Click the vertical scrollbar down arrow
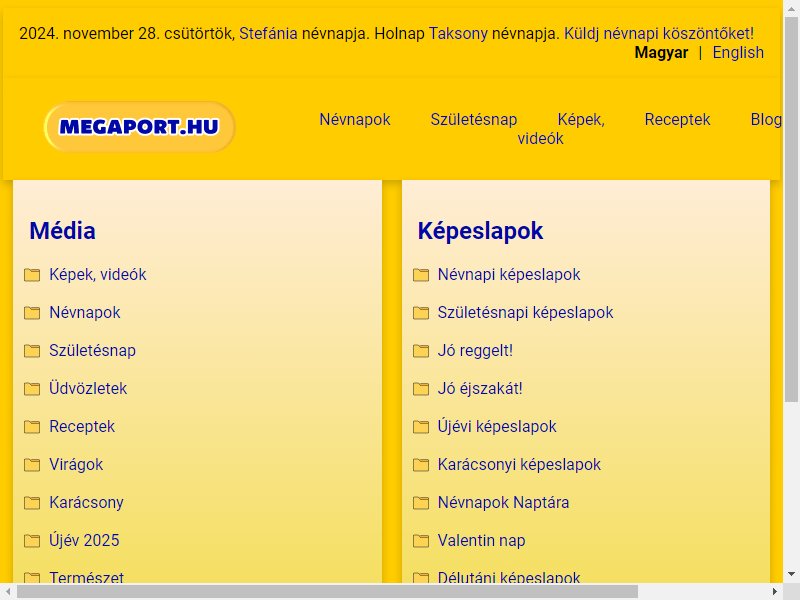Screen dimensions: 800x600 [x=791, y=575]
